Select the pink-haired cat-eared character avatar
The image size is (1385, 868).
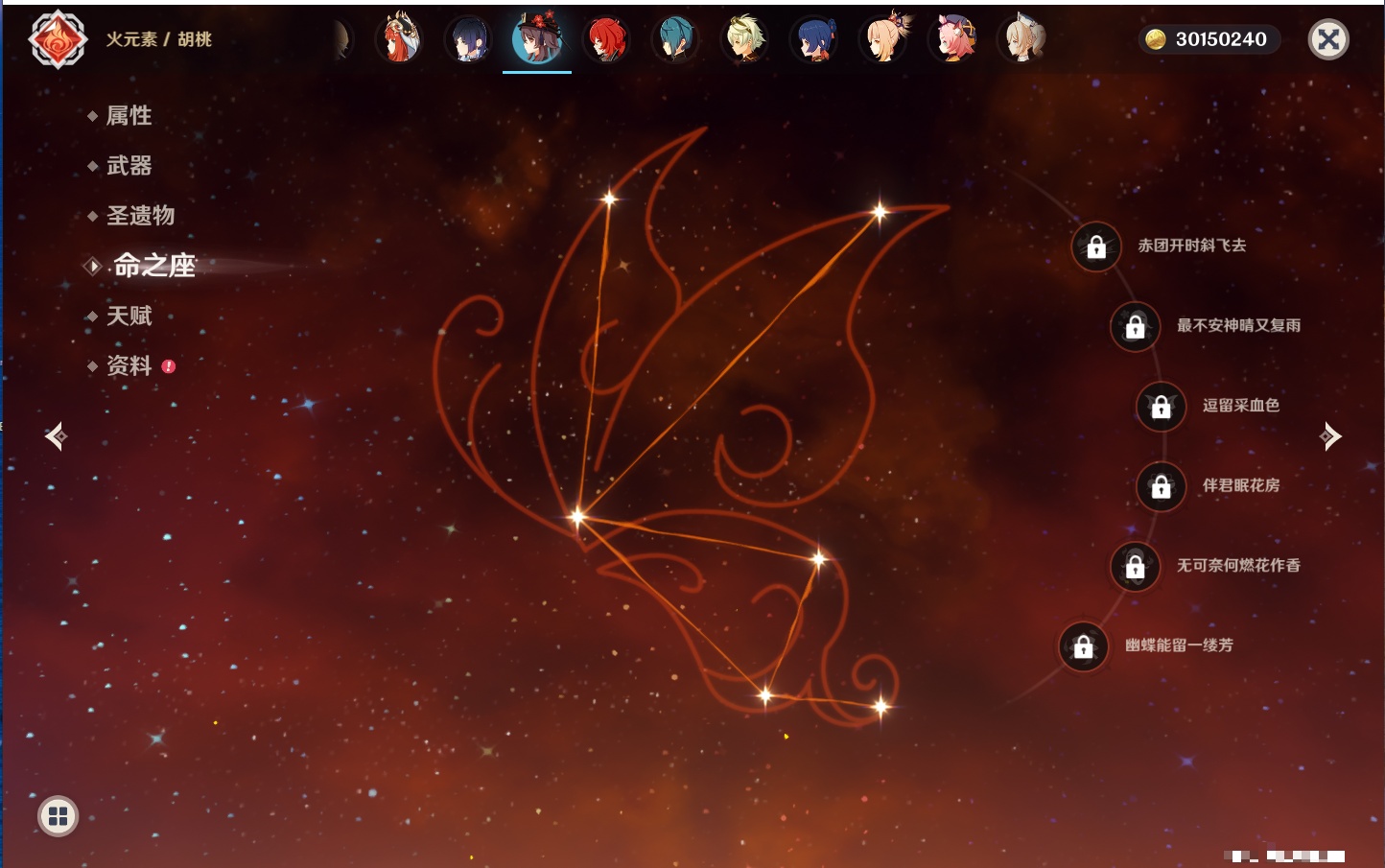pyautogui.click(x=952, y=39)
